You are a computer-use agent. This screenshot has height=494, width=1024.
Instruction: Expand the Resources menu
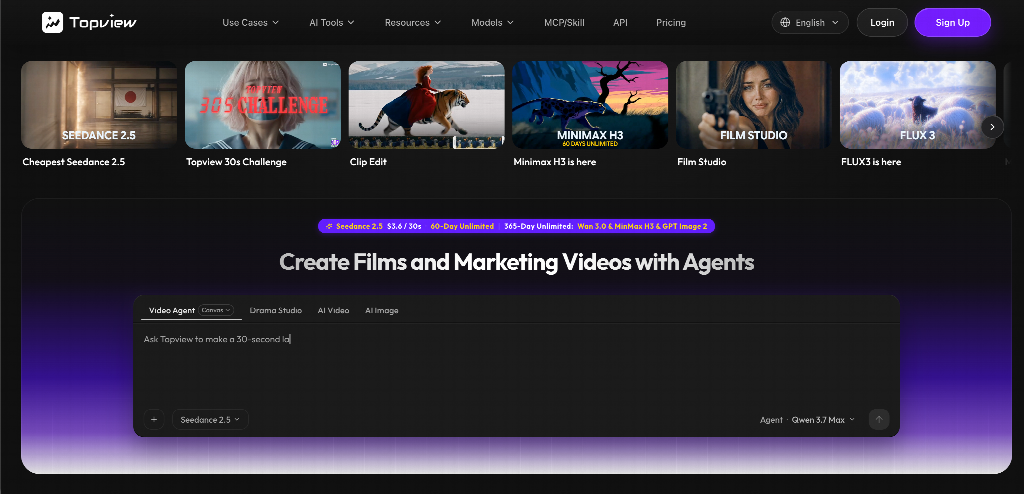pyautogui.click(x=413, y=22)
